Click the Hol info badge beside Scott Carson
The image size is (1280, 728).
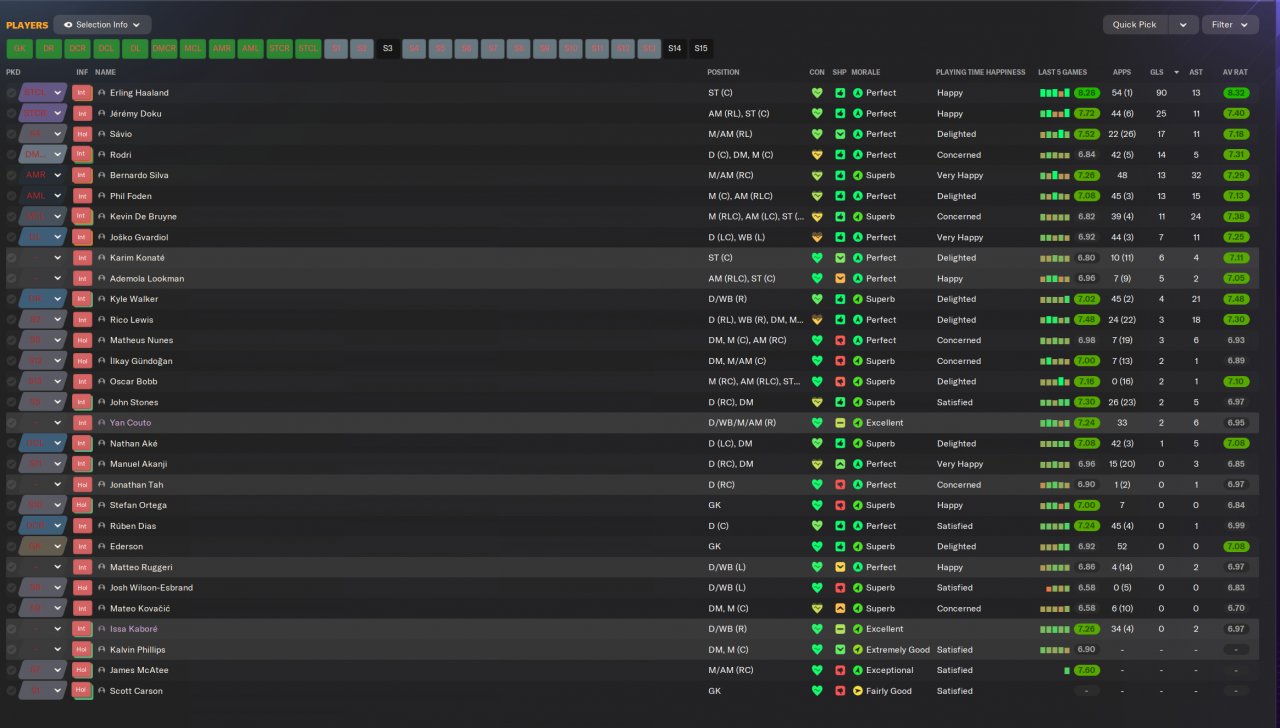[82, 691]
